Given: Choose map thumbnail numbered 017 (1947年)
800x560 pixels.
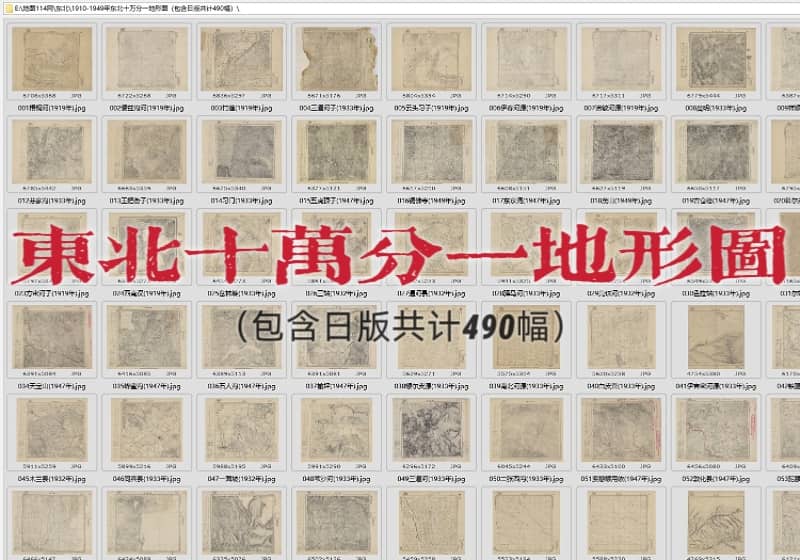Looking at the screenshot, I should click(x=527, y=152).
